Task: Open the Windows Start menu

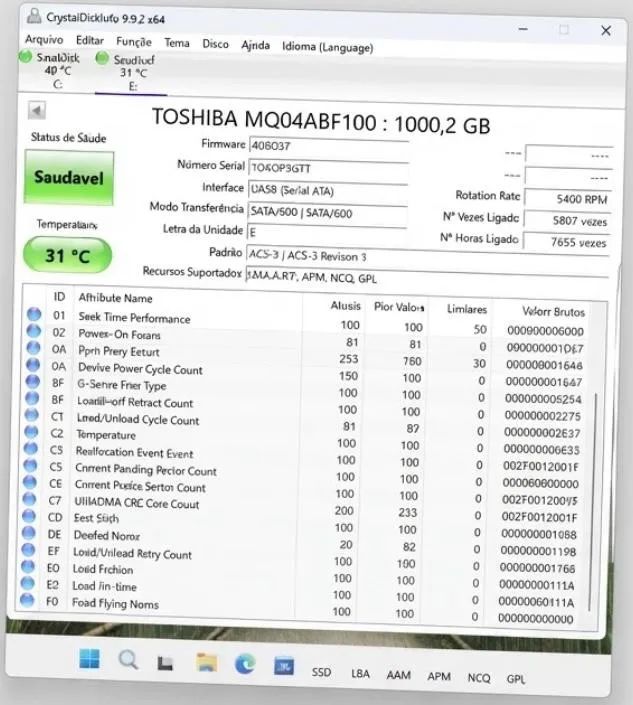Action: [x=89, y=659]
